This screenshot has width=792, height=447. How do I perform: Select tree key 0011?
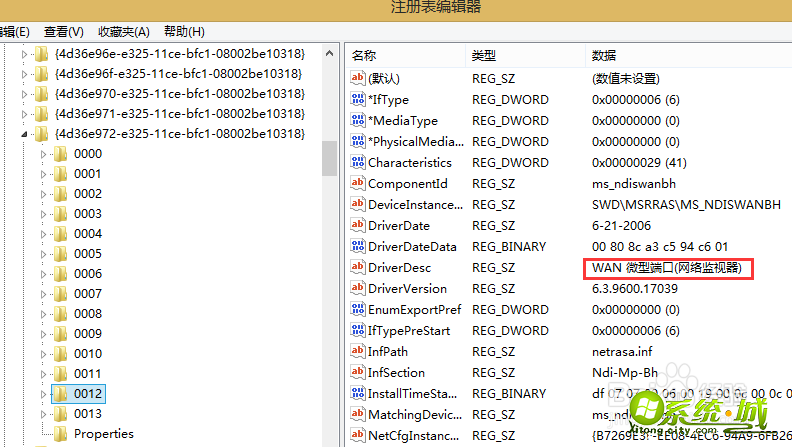[88, 374]
